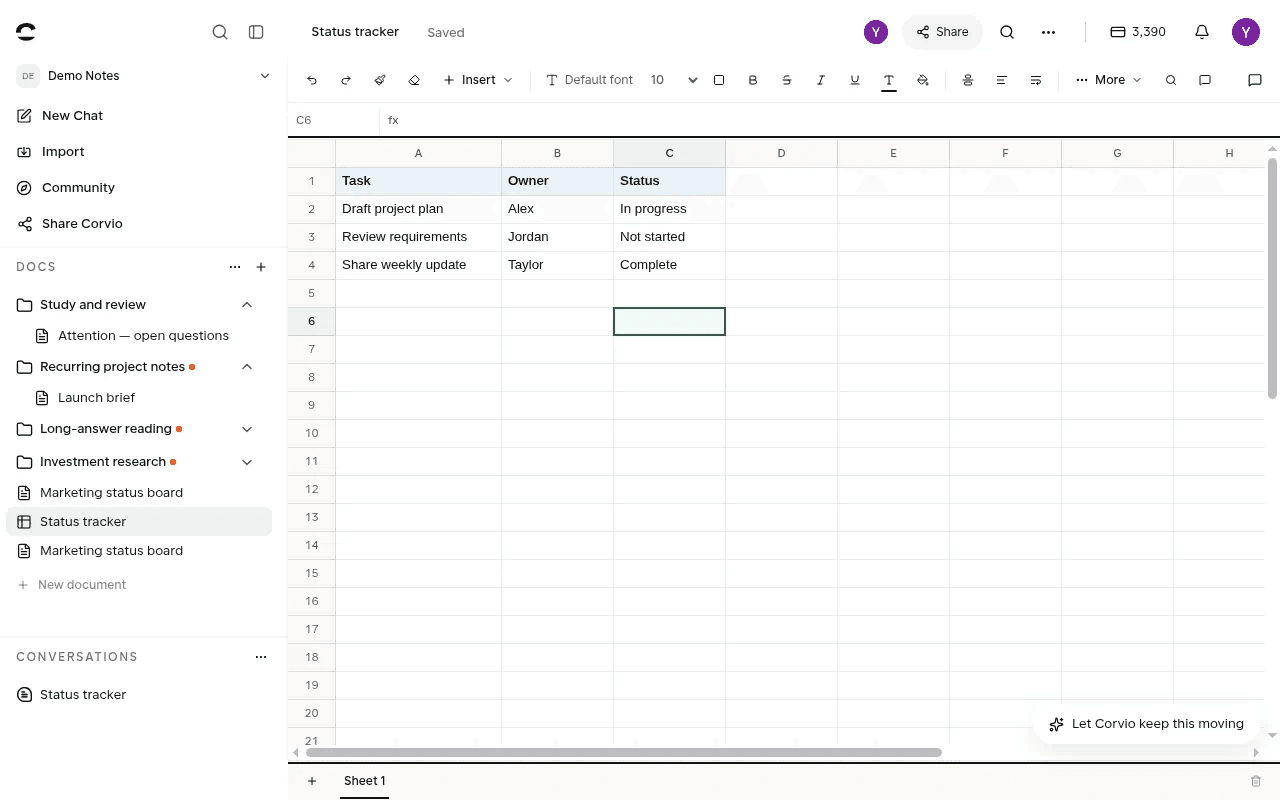The height and width of the screenshot is (800, 1280).
Task: Click the sidebar search magnifier
Action: point(220,32)
